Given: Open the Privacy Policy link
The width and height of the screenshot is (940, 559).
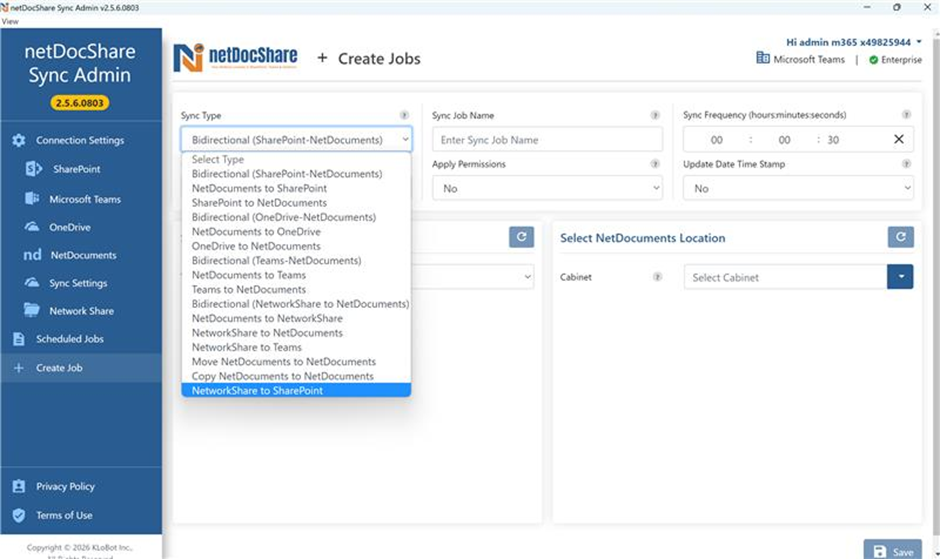Looking at the screenshot, I should 65,486.
